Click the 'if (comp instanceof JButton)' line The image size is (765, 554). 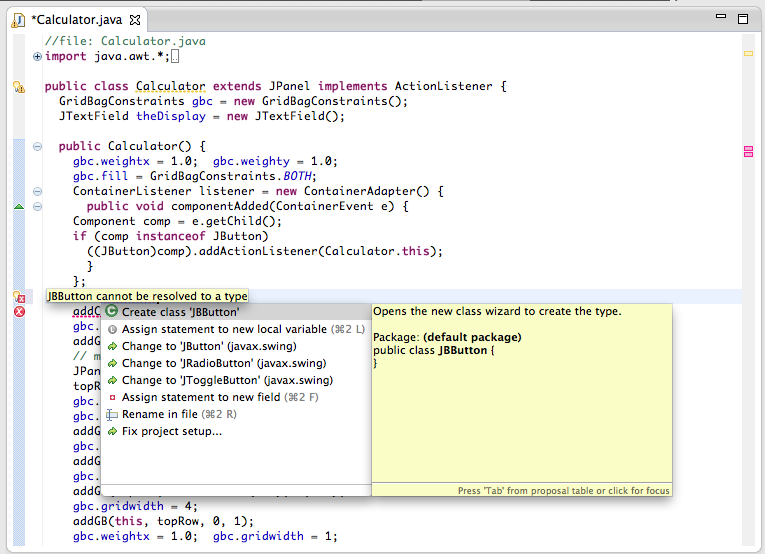point(171,237)
